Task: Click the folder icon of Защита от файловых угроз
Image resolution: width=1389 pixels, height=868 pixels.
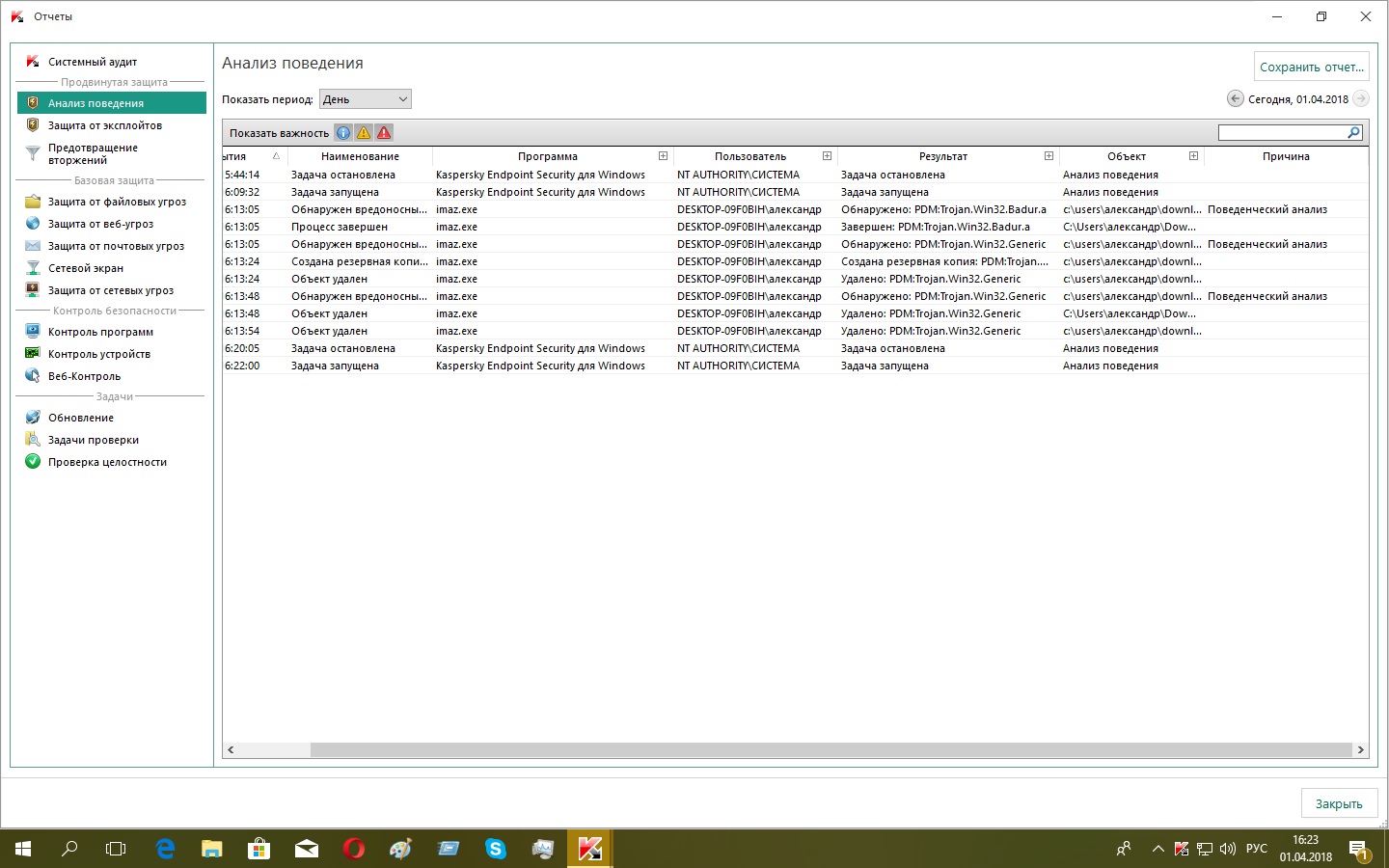Action: coord(33,202)
